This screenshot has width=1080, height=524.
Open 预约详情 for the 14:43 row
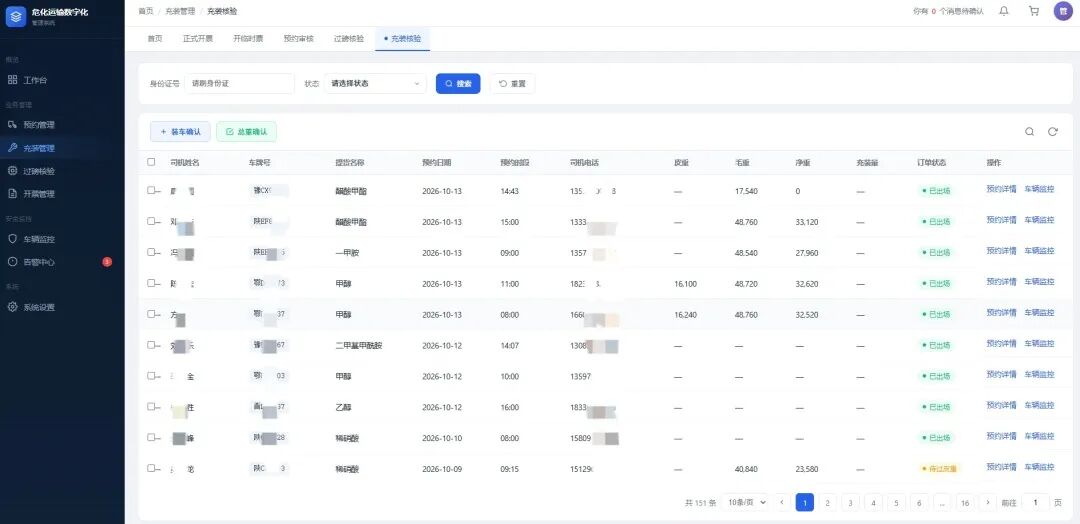pyautogui.click(x=1001, y=189)
